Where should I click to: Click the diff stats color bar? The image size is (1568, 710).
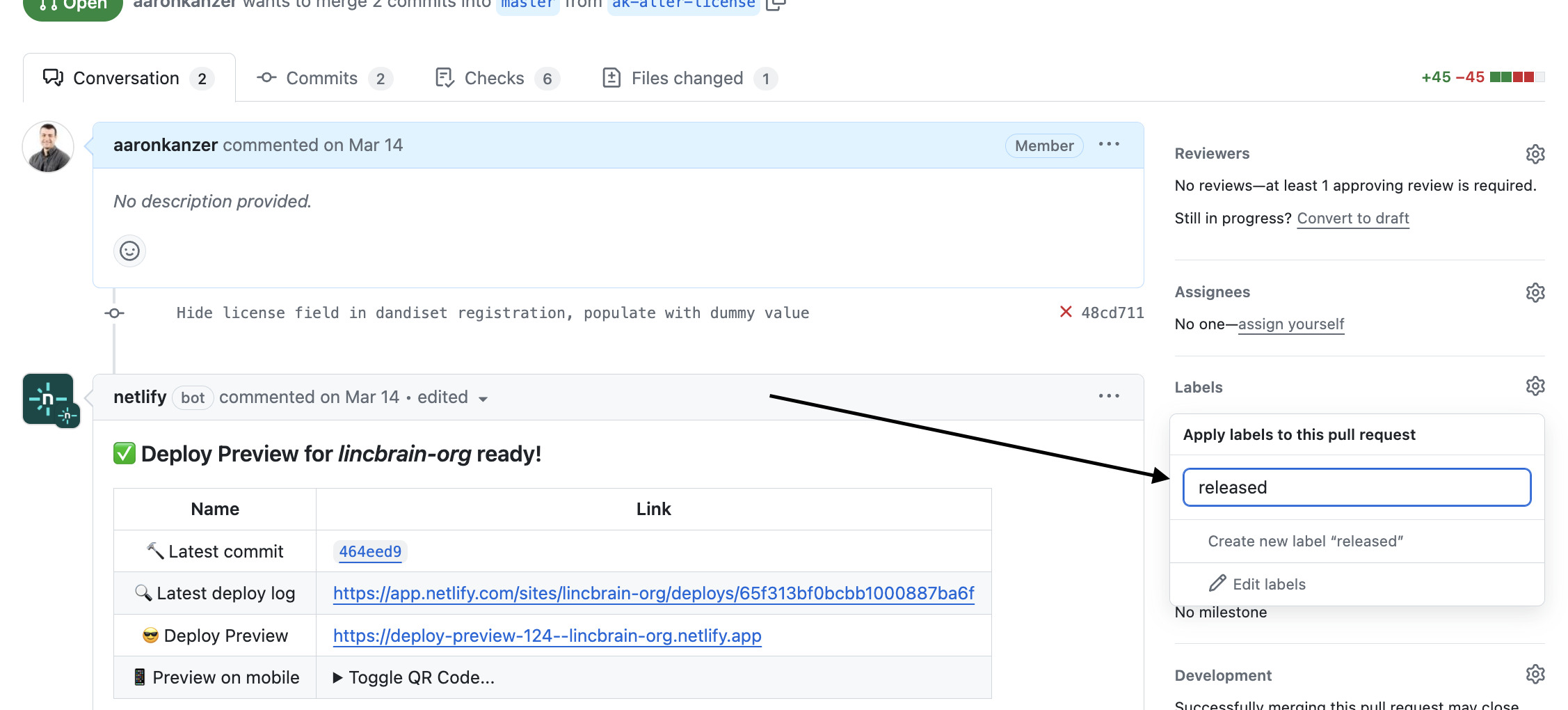[1516, 78]
